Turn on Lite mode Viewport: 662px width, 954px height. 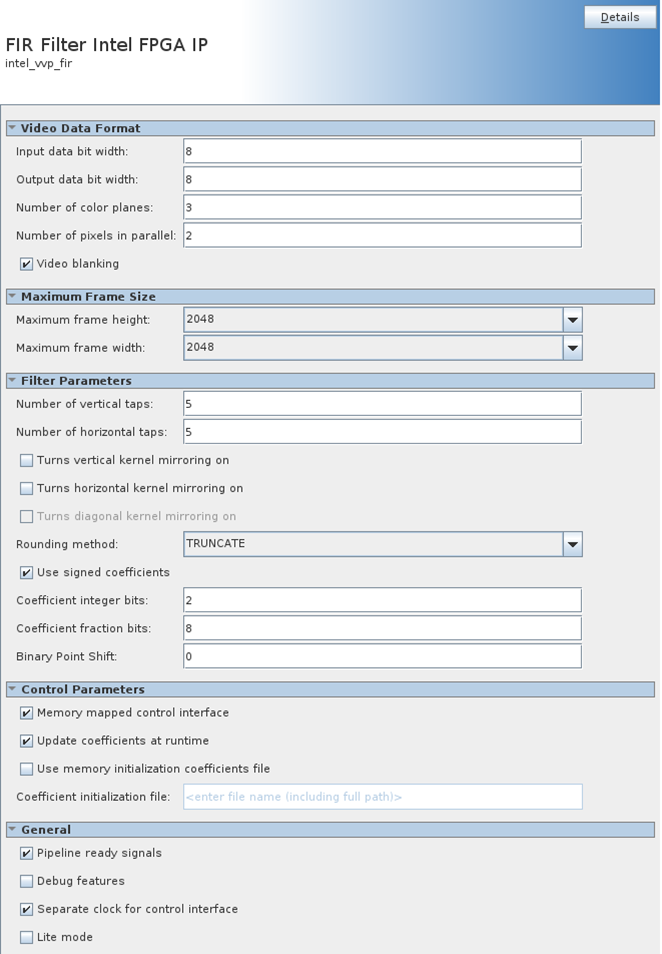pyautogui.click(x=25, y=937)
